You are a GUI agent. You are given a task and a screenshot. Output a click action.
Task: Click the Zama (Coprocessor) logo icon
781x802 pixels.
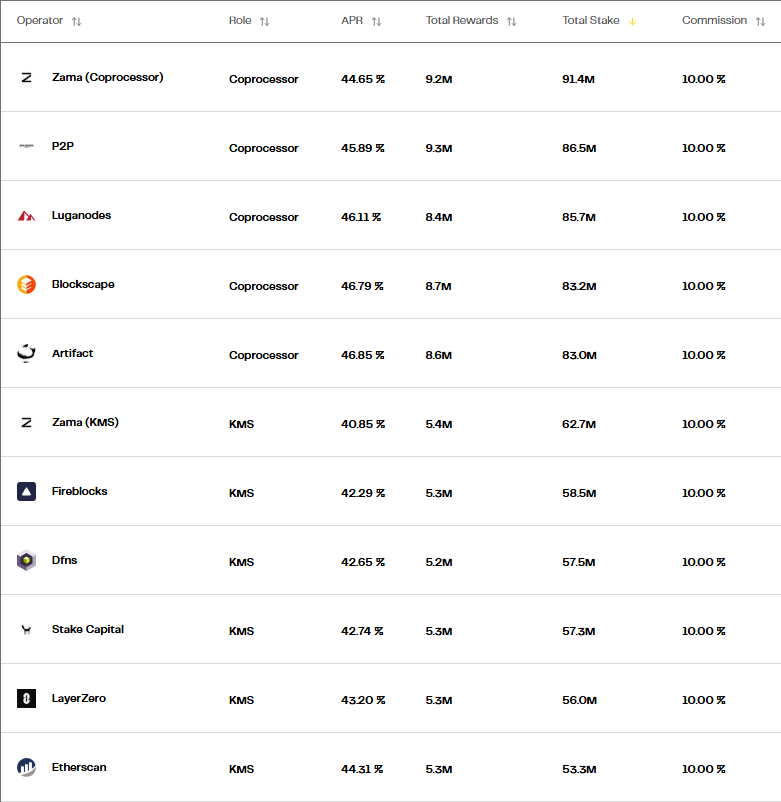(x=26, y=77)
